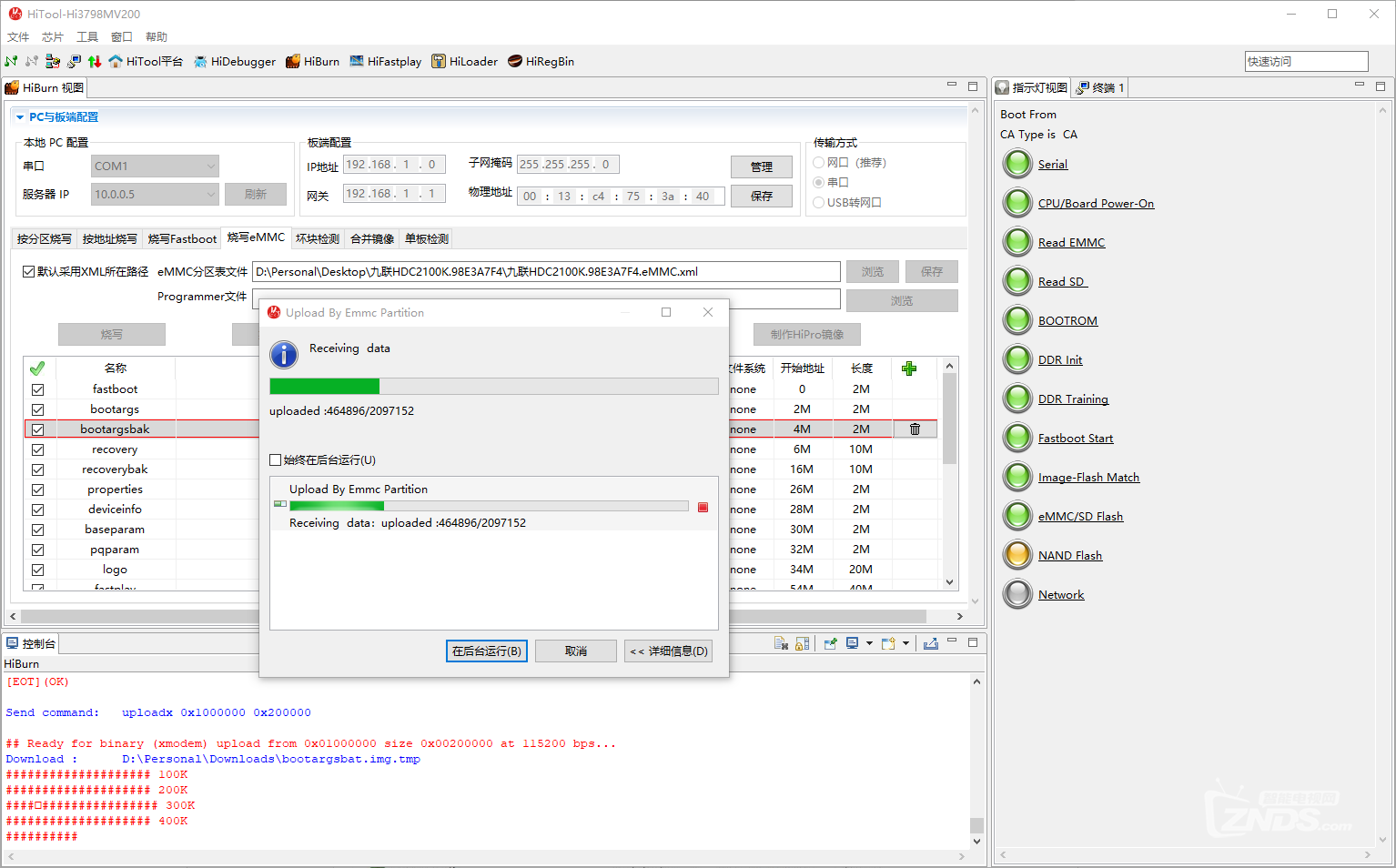Uncheck the recovery partition checkbox
The width and height of the screenshot is (1396, 868).
pos(37,449)
